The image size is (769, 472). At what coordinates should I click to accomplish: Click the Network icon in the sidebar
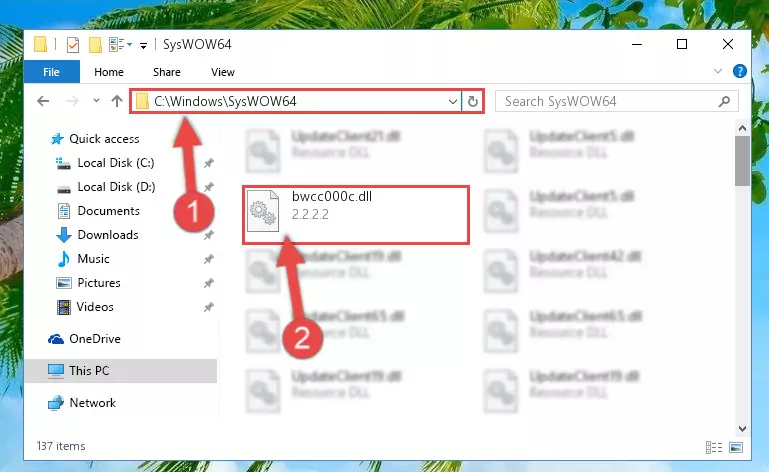(56, 403)
